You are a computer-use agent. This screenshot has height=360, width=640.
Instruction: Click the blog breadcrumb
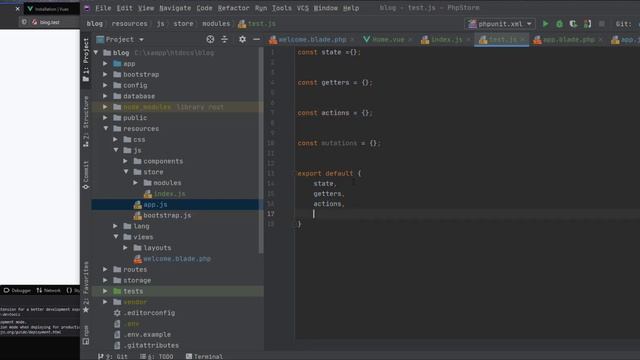95,24
